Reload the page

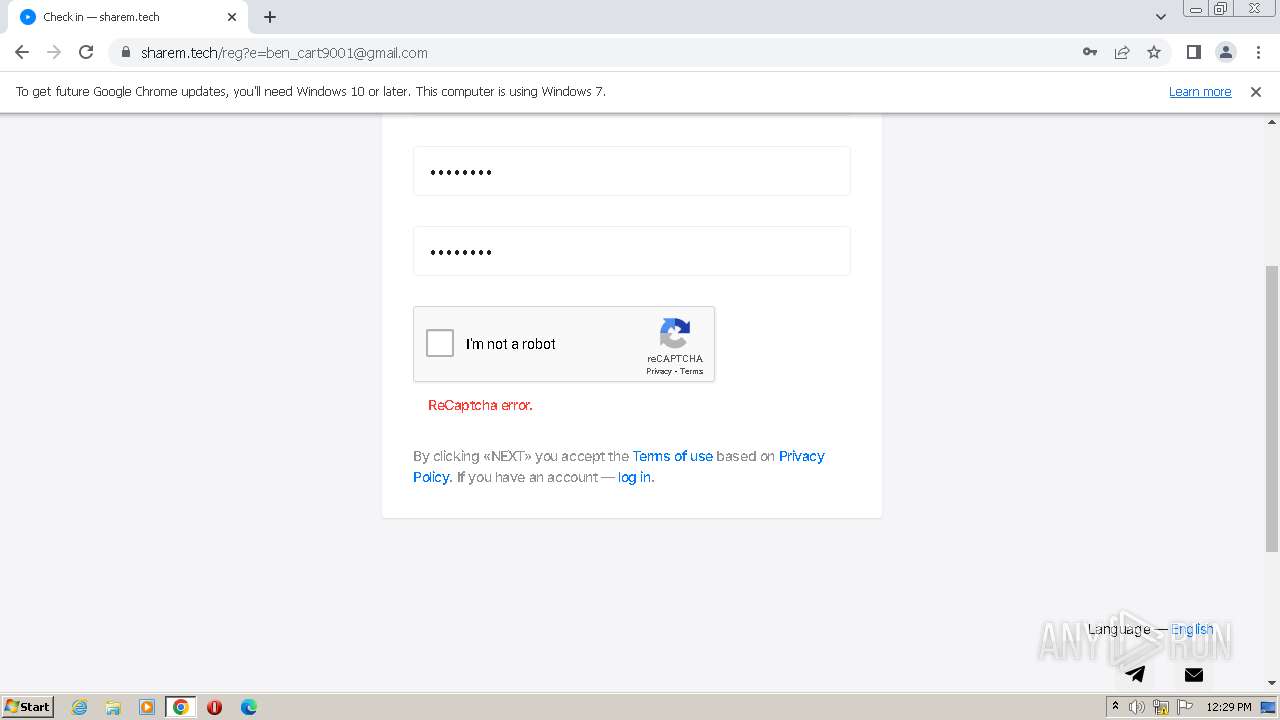[86, 52]
